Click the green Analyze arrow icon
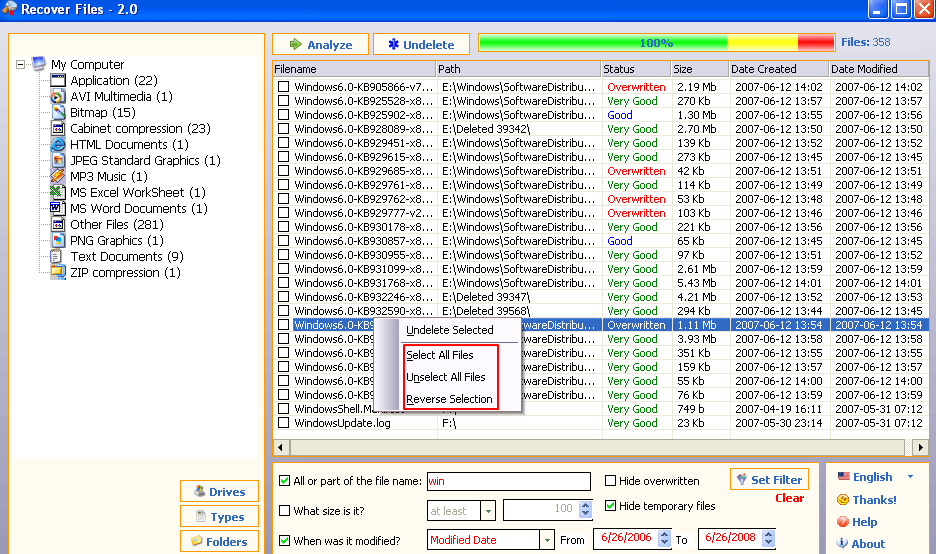 (x=295, y=44)
